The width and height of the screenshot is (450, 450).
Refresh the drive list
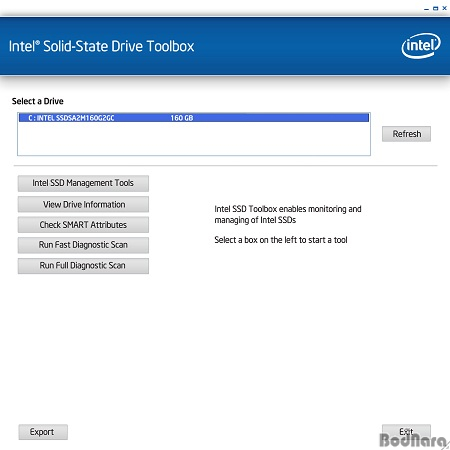click(406, 134)
